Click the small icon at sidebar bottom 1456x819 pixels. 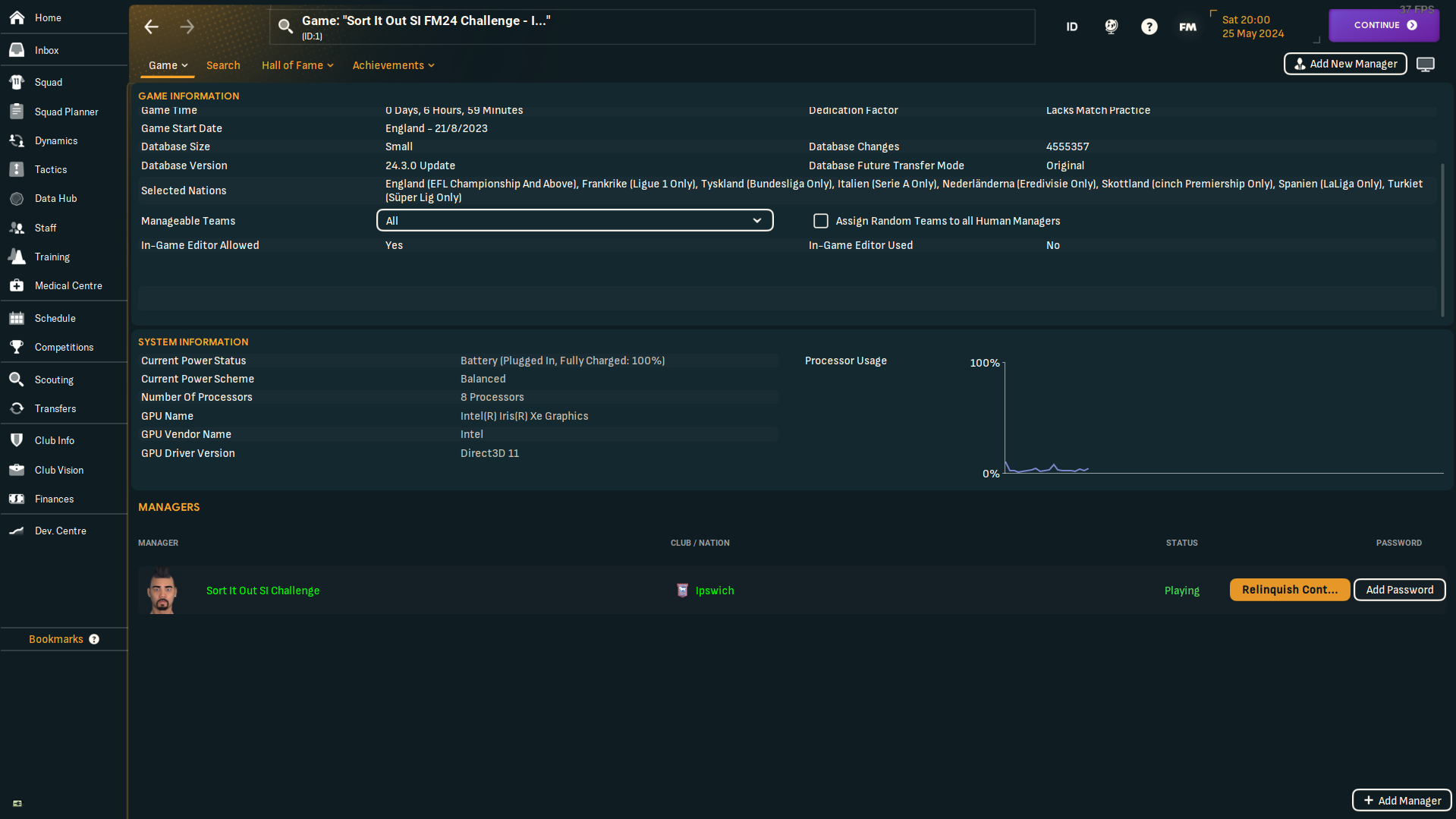point(17,803)
